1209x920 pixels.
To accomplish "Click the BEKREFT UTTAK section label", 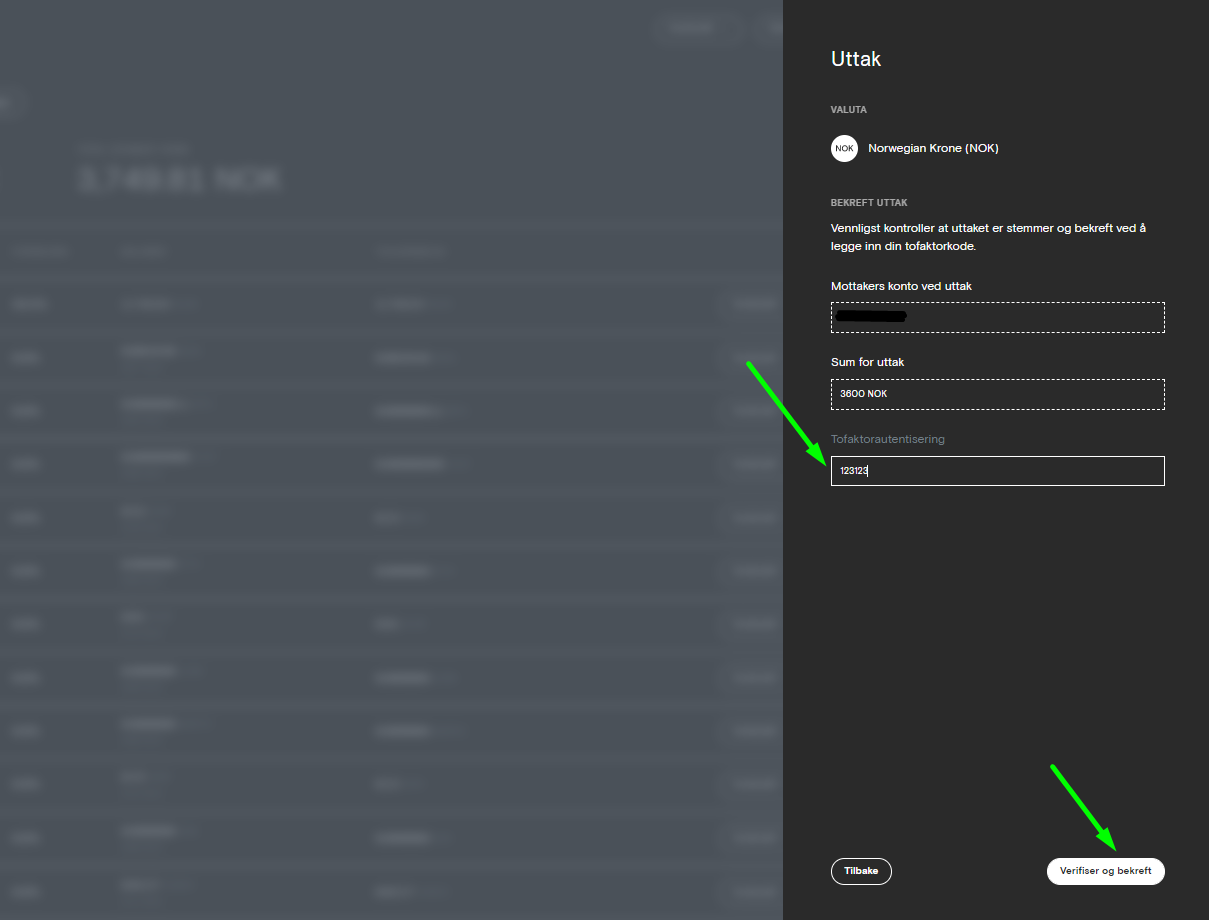I will (869, 202).
